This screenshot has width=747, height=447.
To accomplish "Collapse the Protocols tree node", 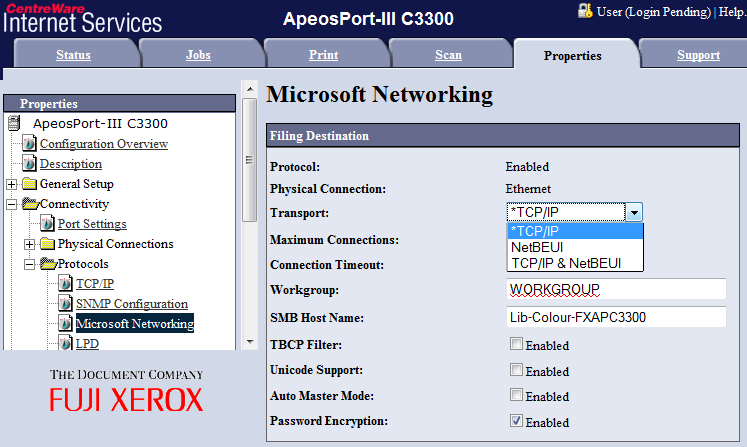I will tap(30, 264).
